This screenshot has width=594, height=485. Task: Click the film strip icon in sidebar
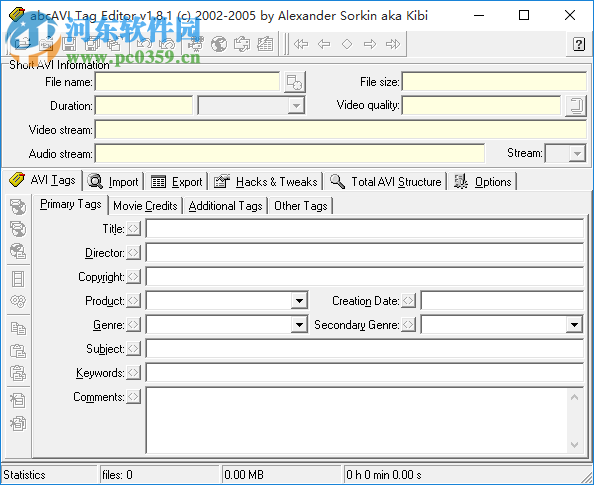click(x=18, y=279)
